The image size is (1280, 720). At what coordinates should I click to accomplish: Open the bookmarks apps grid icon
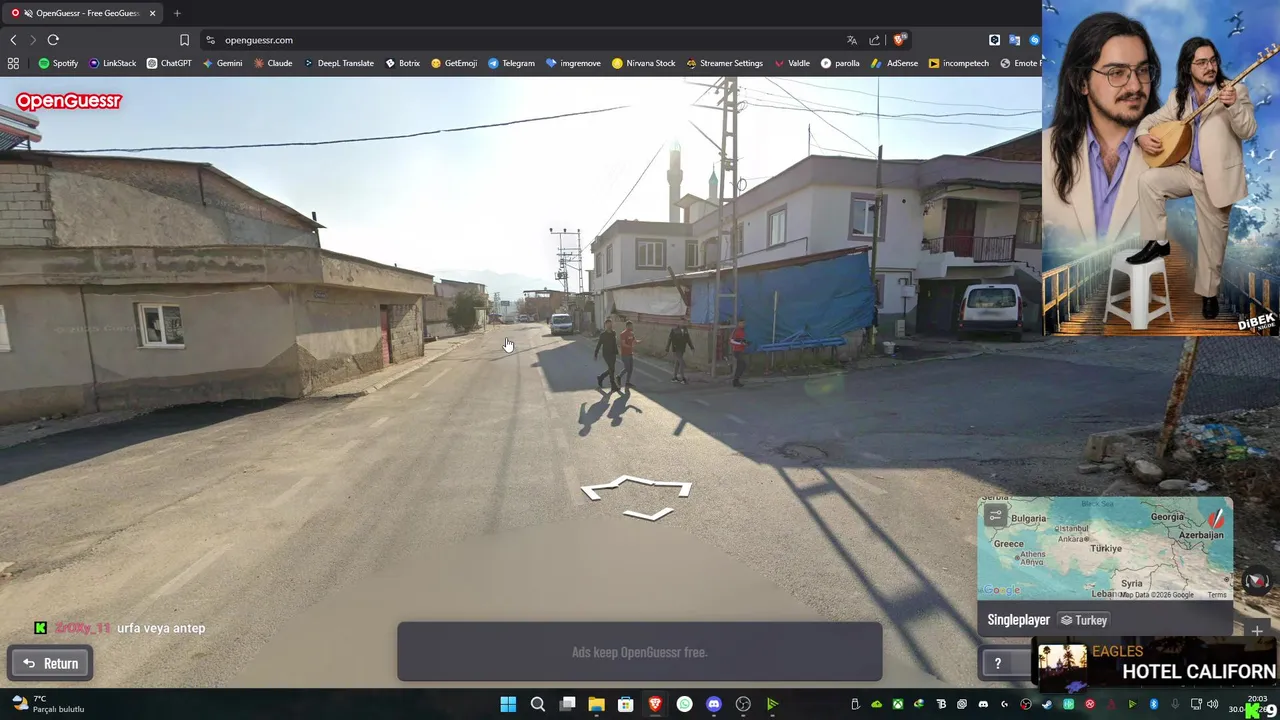[x=13, y=63]
